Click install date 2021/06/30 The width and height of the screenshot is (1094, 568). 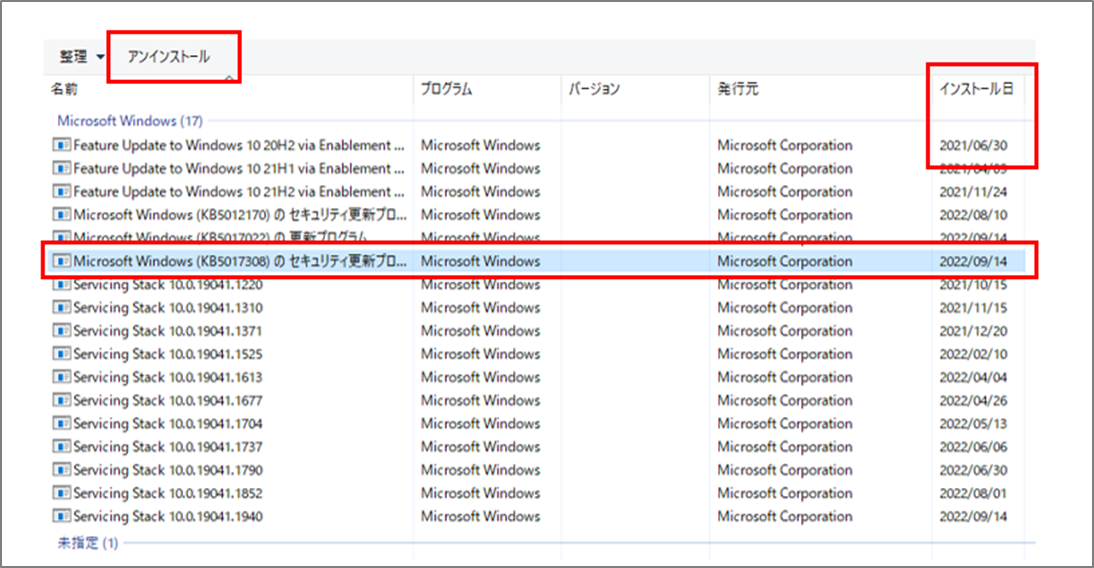[973, 145]
